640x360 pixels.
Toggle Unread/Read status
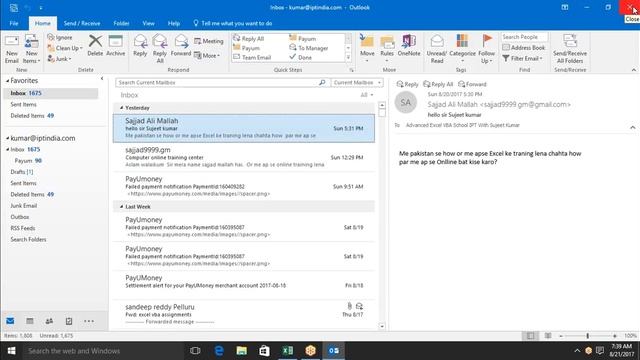pyautogui.click(x=437, y=49)
